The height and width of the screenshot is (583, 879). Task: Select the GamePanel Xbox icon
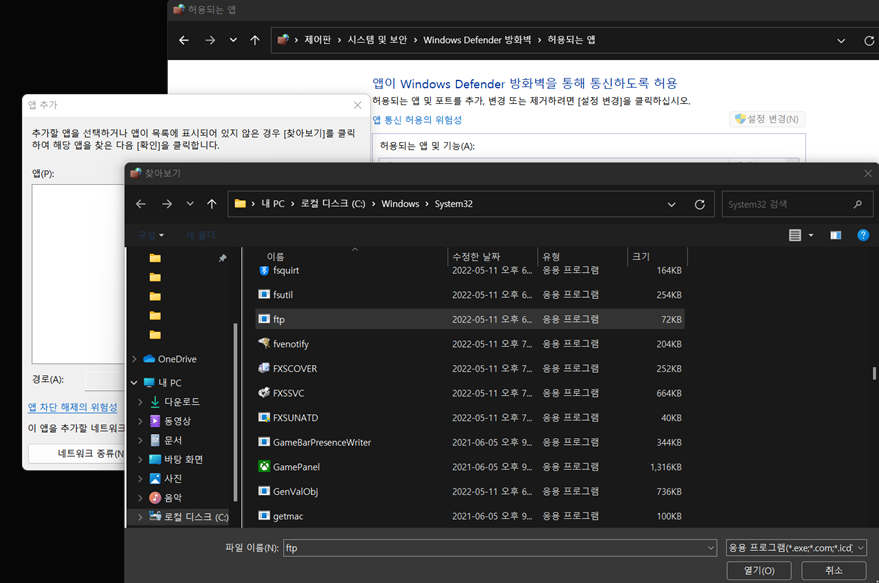click(x=264, y=466)
